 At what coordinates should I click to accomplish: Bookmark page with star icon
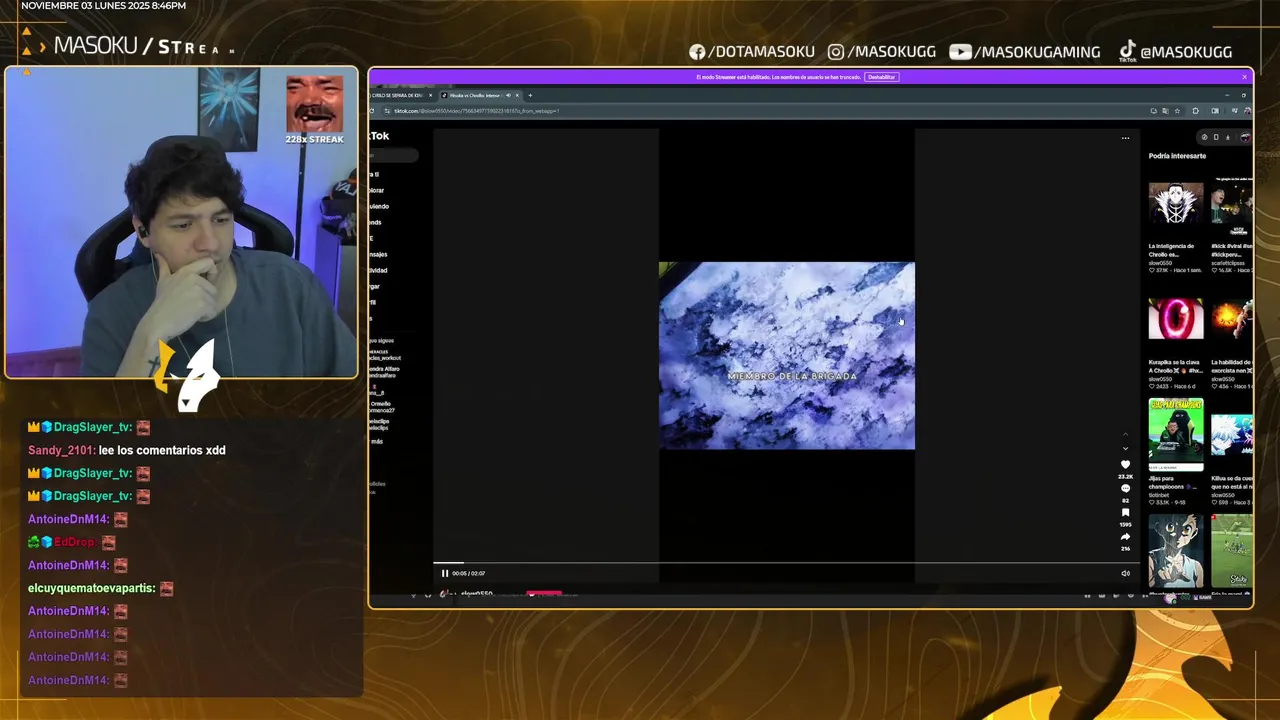1177,111
